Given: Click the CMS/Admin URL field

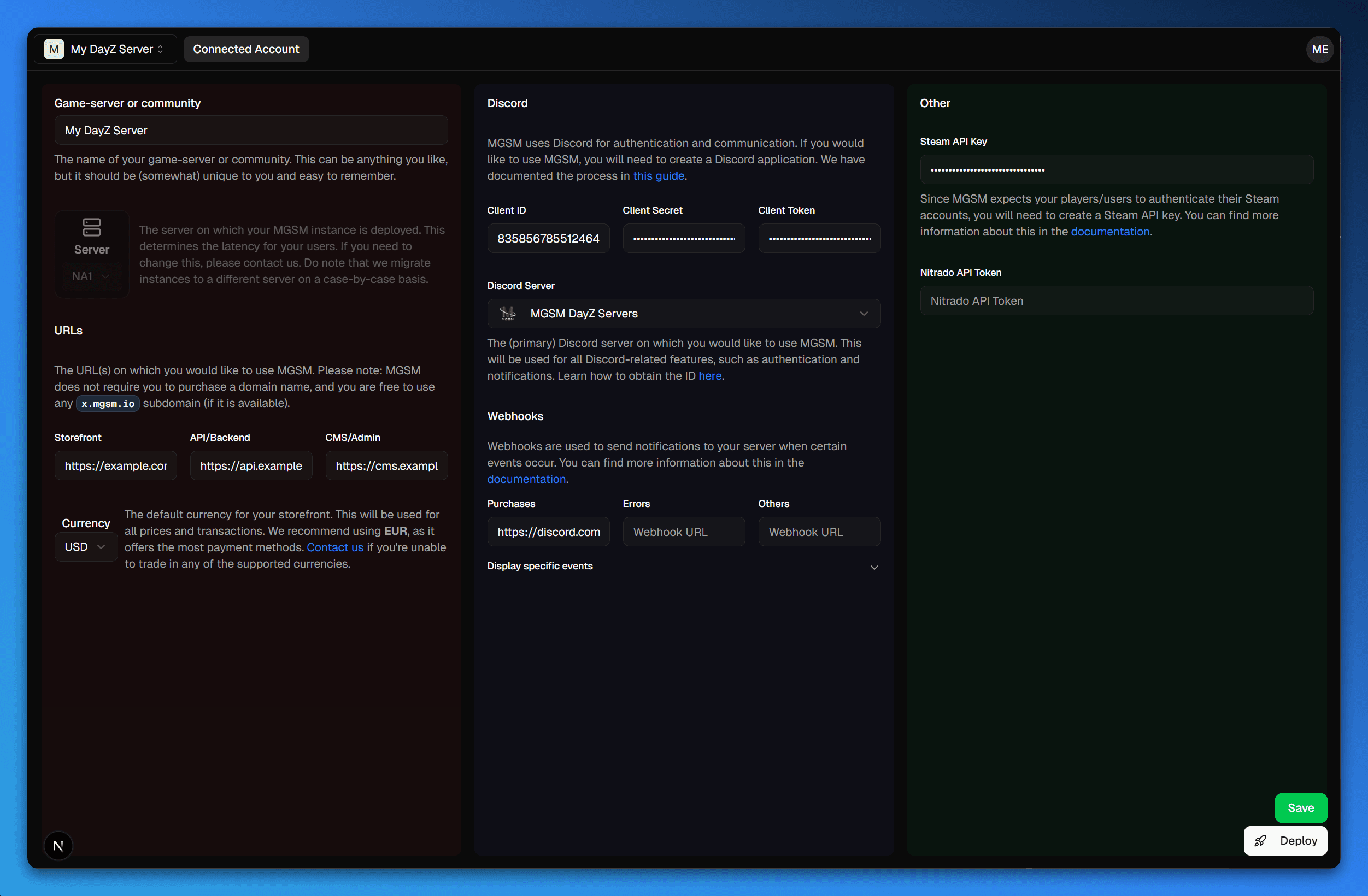Looking at the screenshot, I should coord(387,465).
